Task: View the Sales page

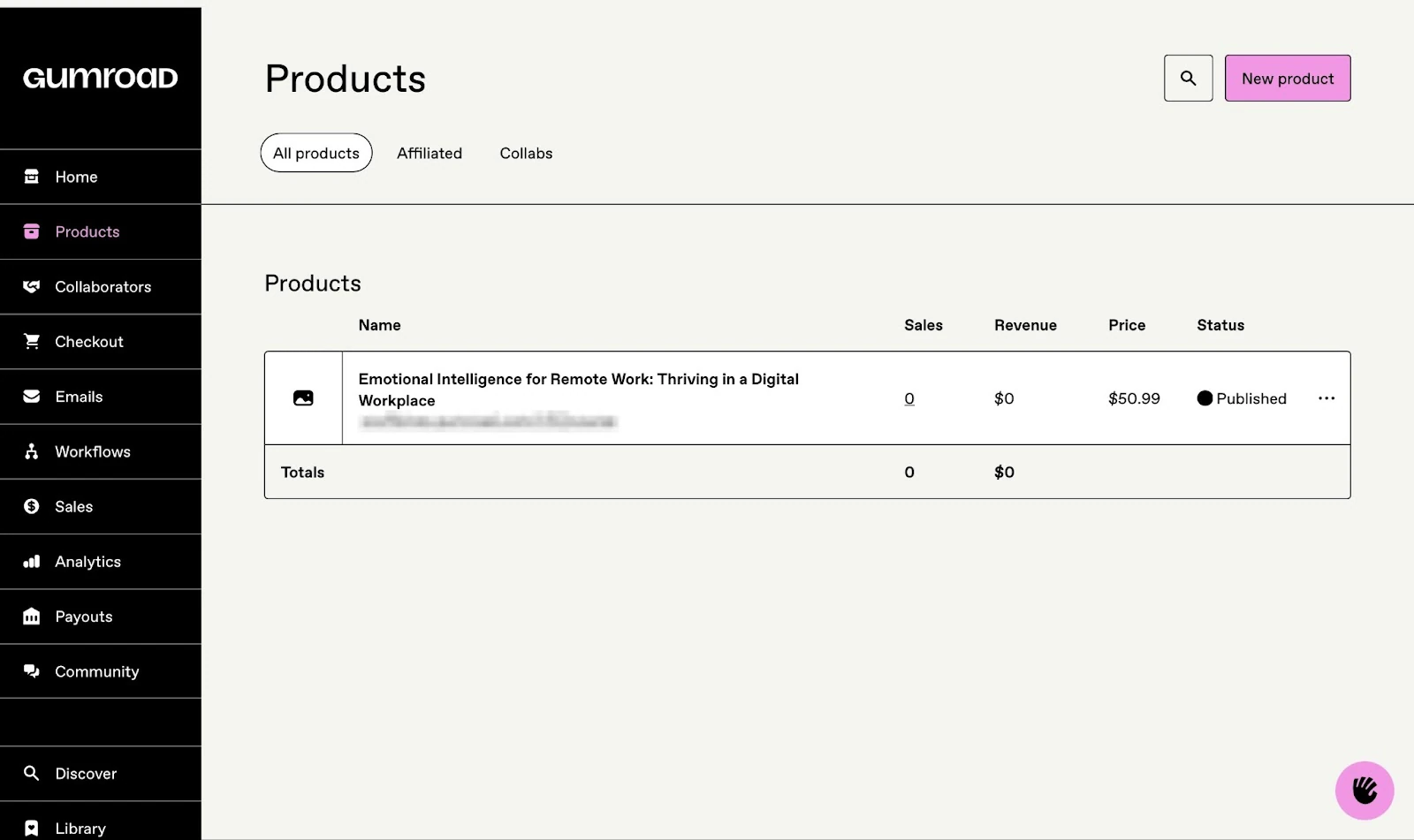Action: [x=101, y=506]
